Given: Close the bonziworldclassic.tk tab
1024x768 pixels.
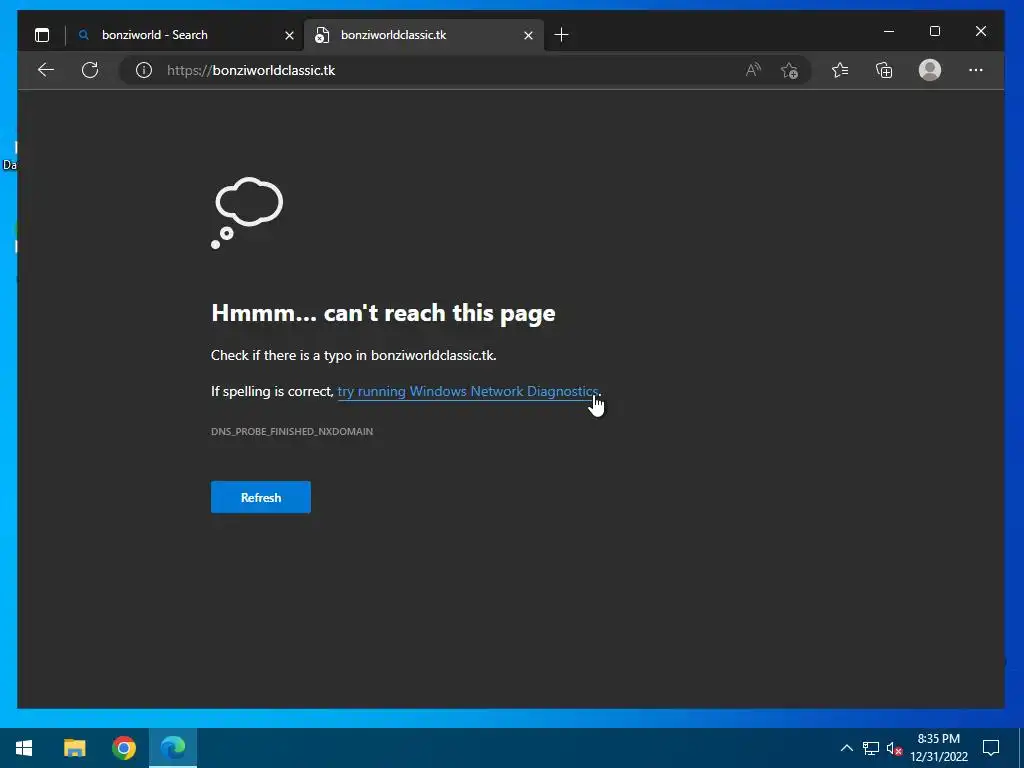Looking at the screenshot, I should point(528,35).
